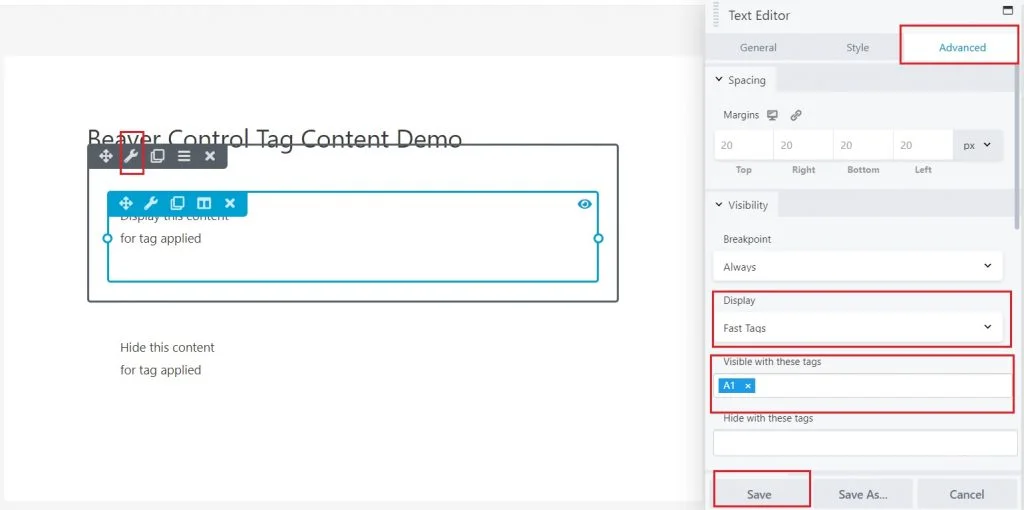Open row actions hamburger menu icon

point(184,156)
